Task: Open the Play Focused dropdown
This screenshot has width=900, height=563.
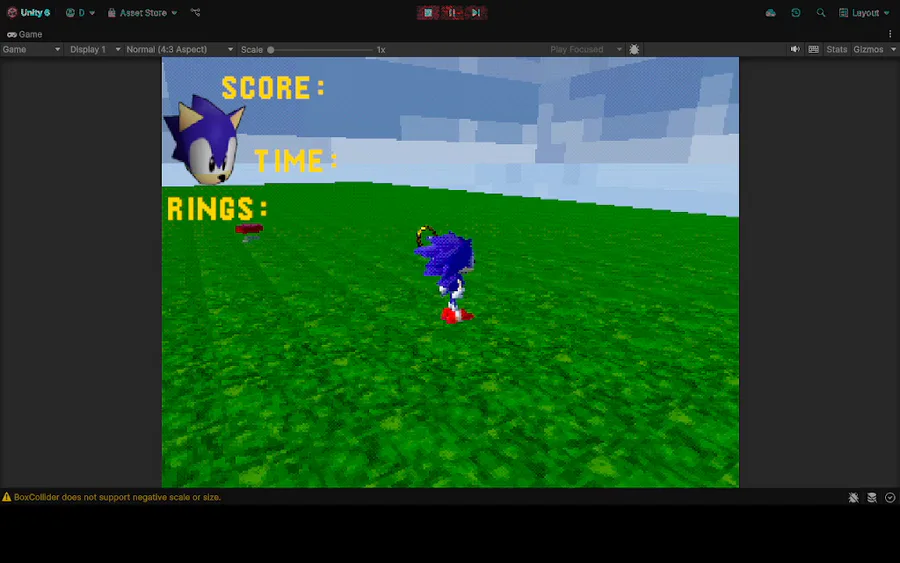Action: [x=585, y=49]
